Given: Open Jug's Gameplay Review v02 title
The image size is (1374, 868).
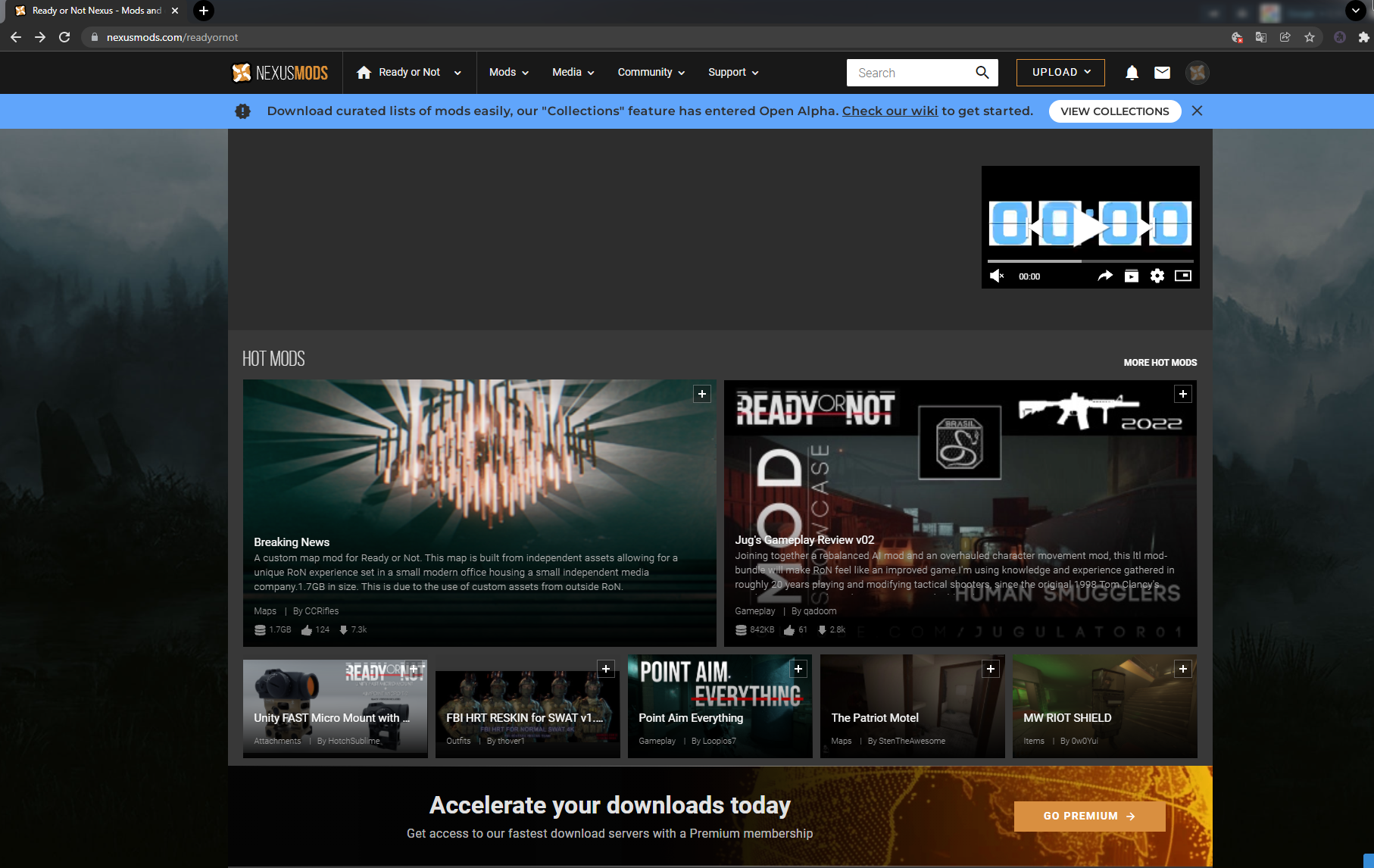Looking at the screenshot, I should [804, 540].
